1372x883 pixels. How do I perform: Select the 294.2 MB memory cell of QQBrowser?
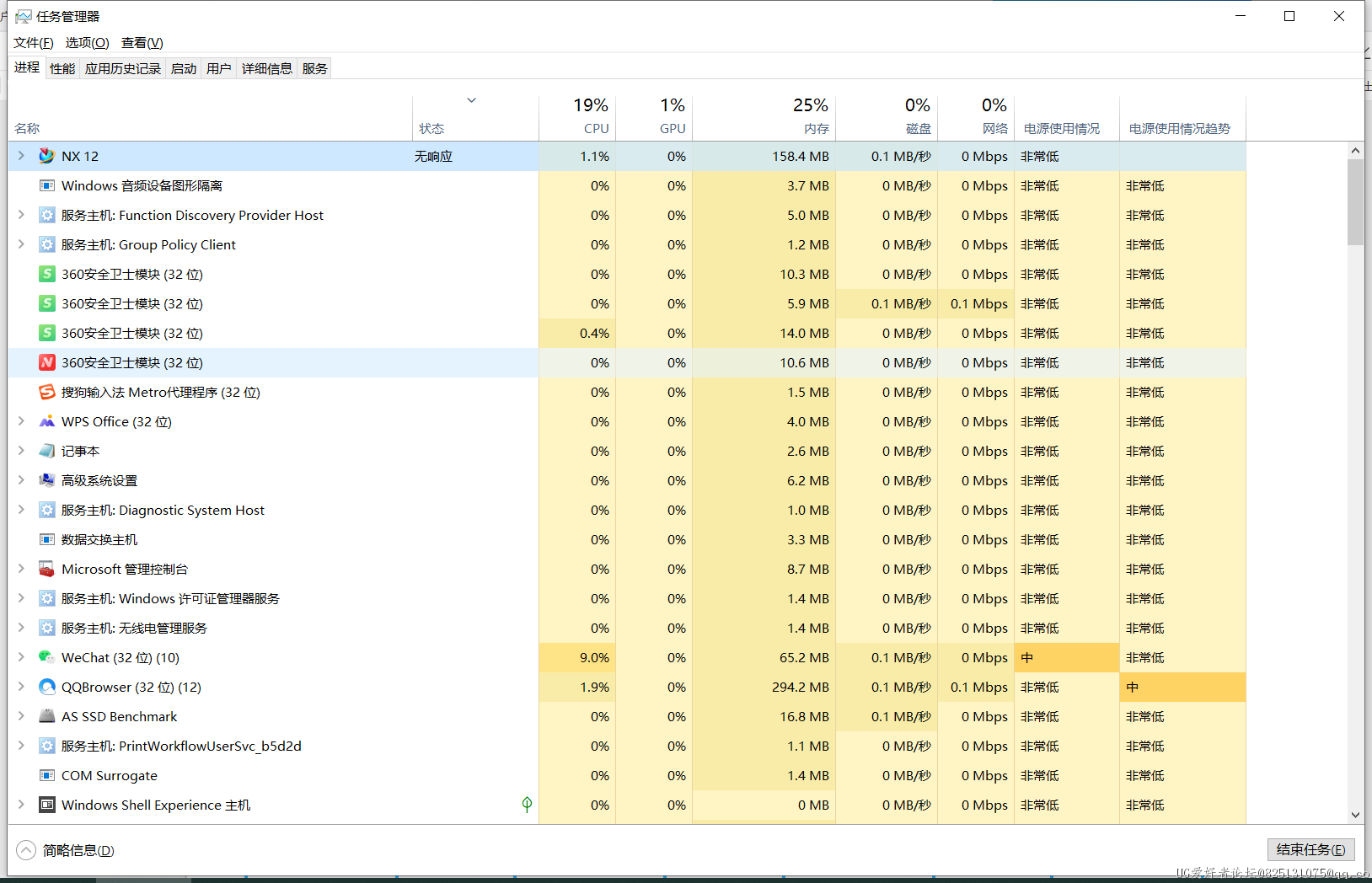[764, 687]
